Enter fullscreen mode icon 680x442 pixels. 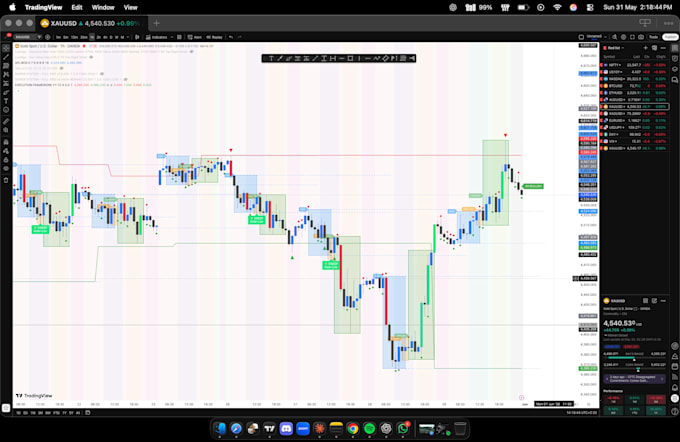(632, 37)
